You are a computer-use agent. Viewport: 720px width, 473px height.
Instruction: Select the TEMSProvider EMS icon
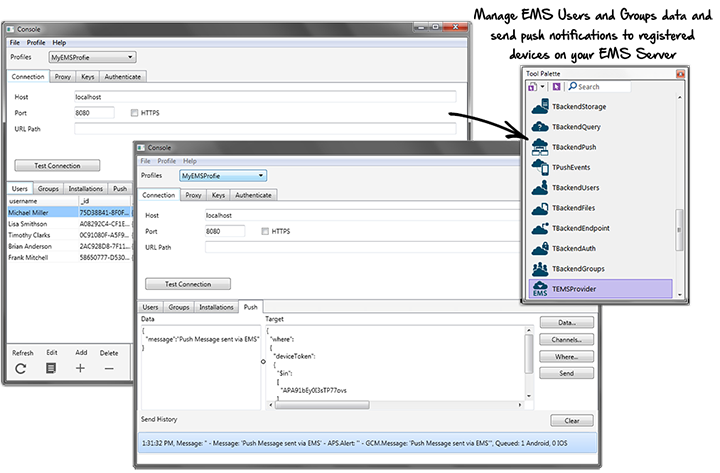[x=540, y=289]
